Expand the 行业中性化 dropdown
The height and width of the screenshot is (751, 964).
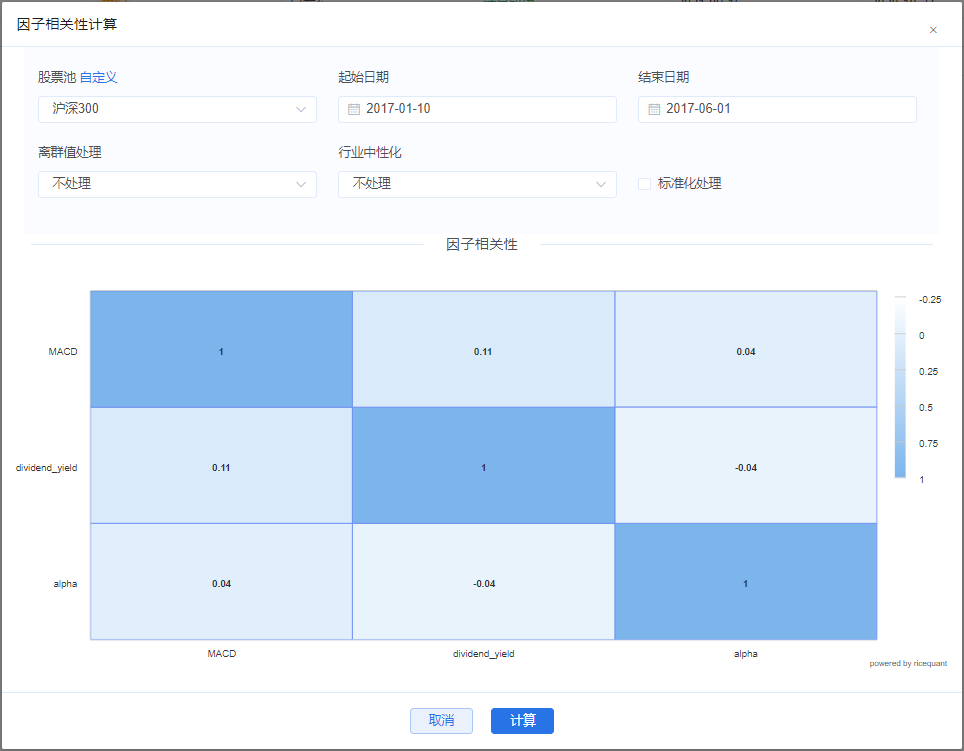point(477,184)
